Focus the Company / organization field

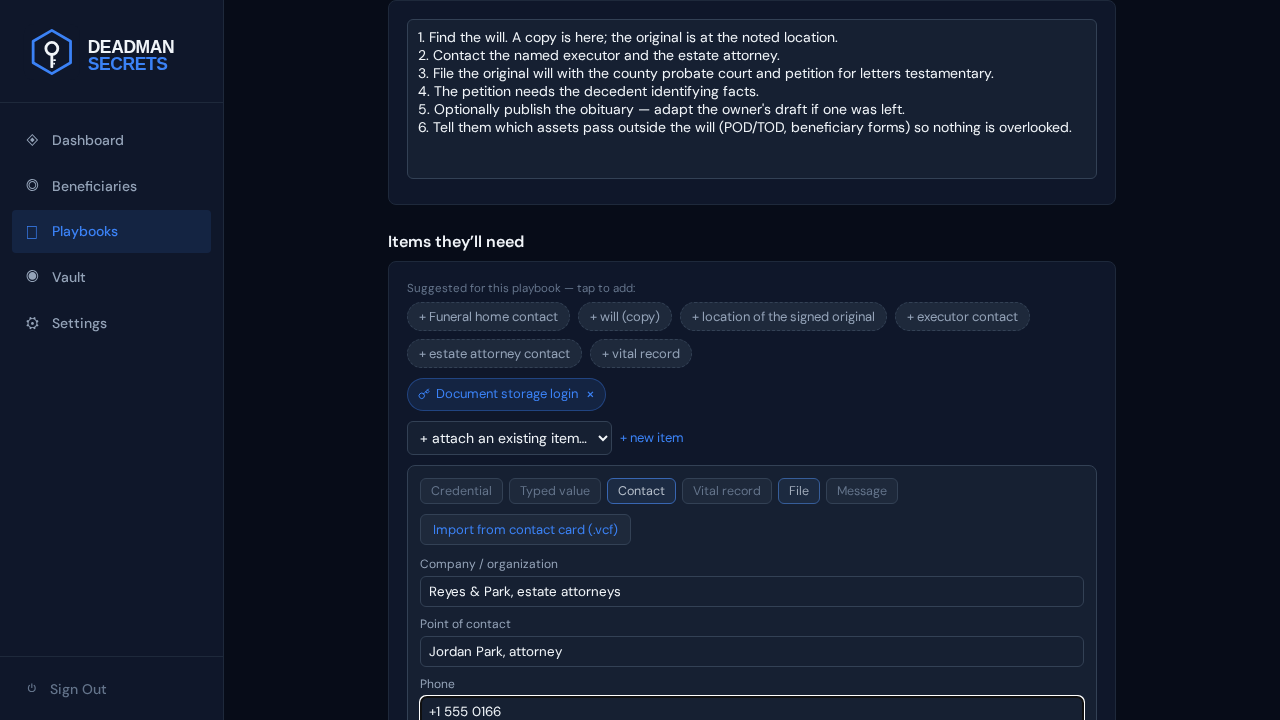pyautogui.click(x=752, y=592)
